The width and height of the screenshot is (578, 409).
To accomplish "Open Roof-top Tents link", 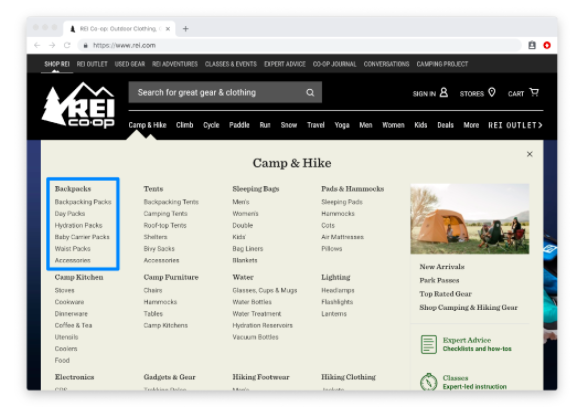I will pyautogui.click(x=165, y=225).
